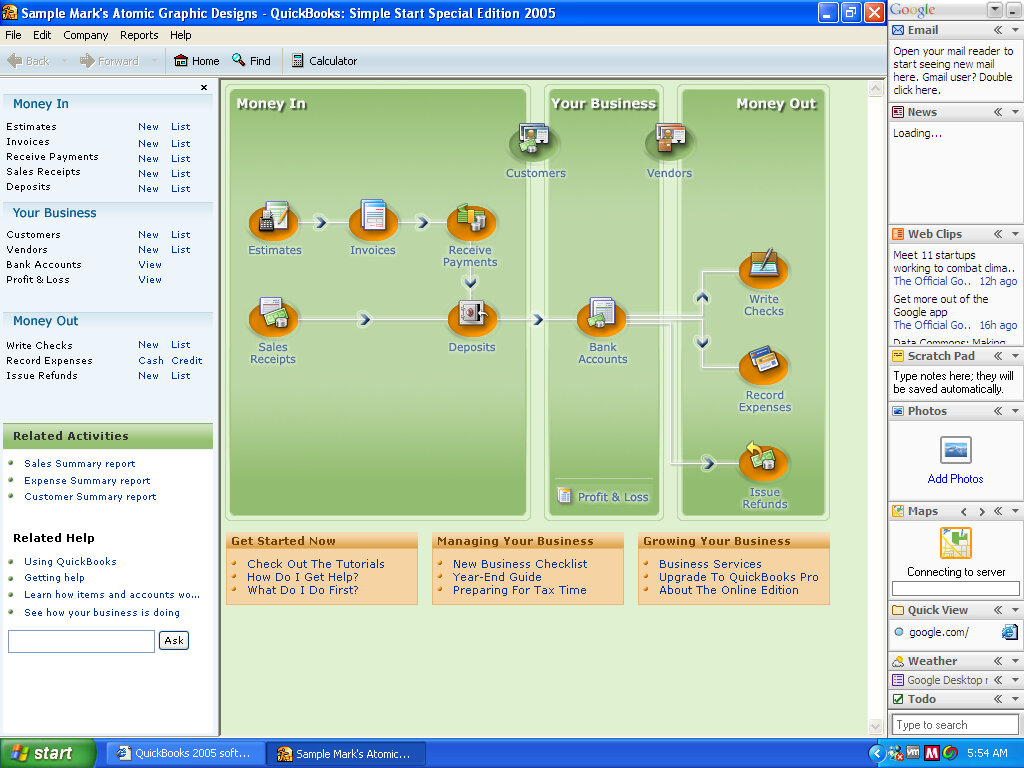Select the Sales Receipts icon
This screenshot has height=768, width=1024.
coord(273,316)
